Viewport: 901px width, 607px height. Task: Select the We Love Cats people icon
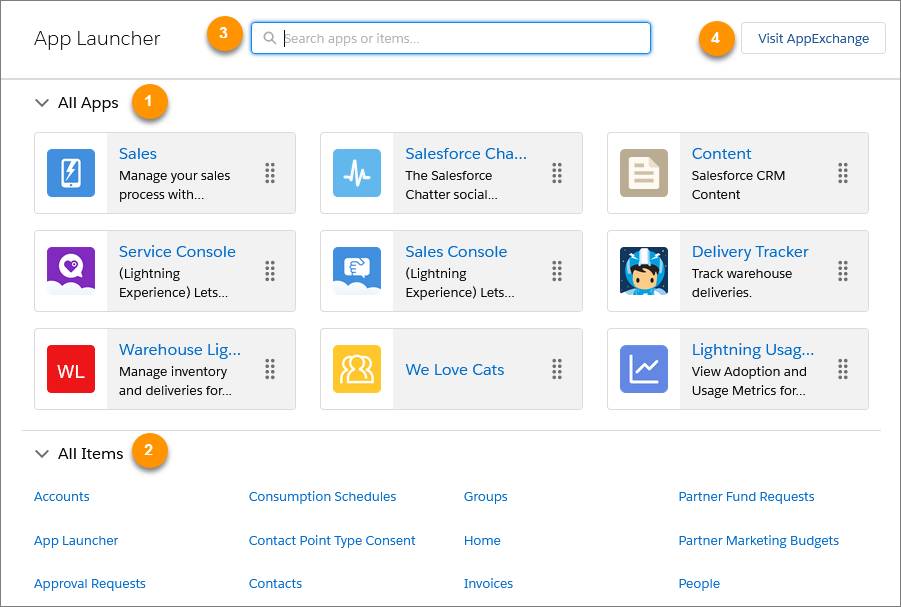click(357, 369)
